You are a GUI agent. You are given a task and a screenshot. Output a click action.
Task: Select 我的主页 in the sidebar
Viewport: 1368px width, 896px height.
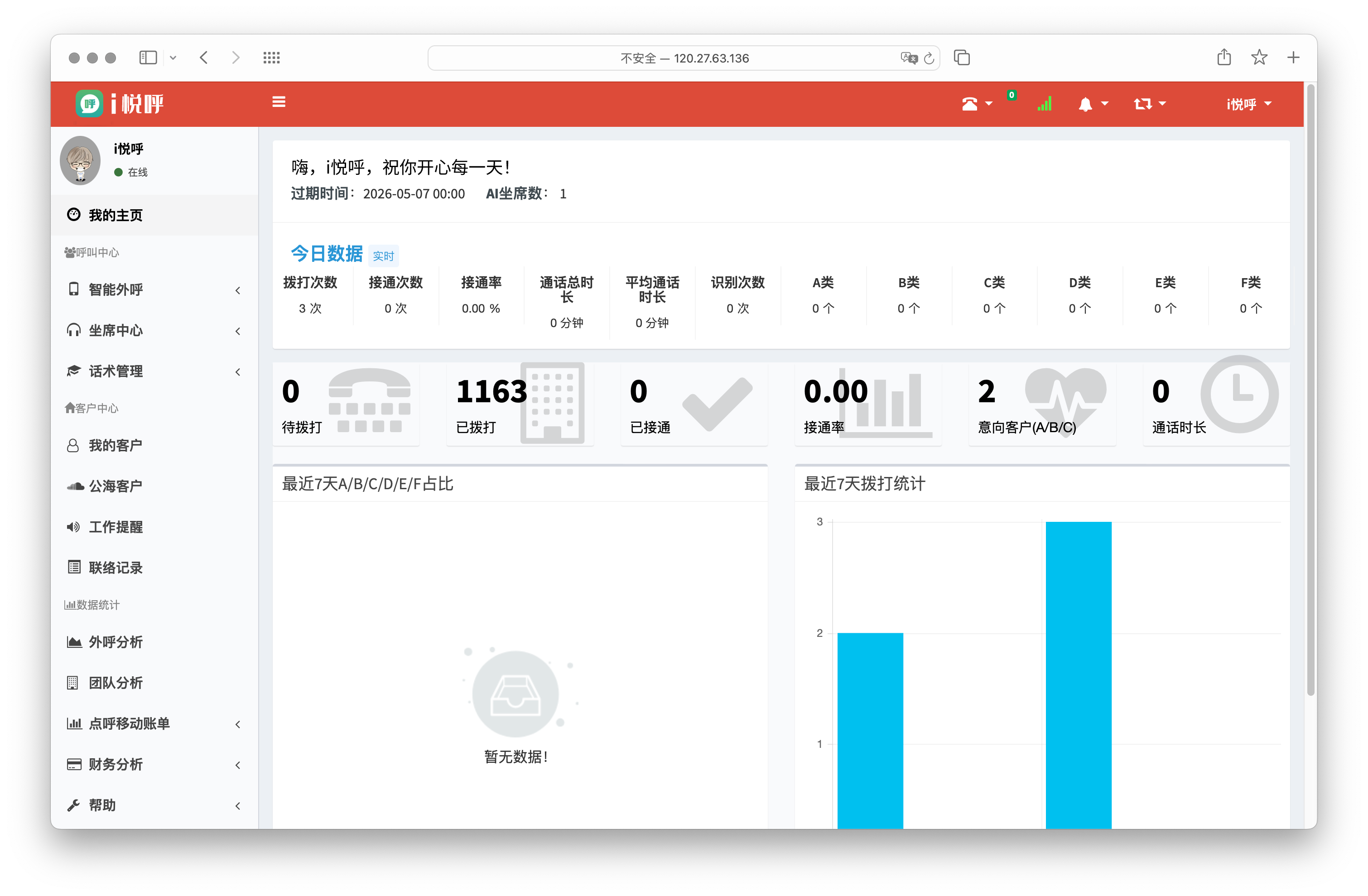point(116,215)
